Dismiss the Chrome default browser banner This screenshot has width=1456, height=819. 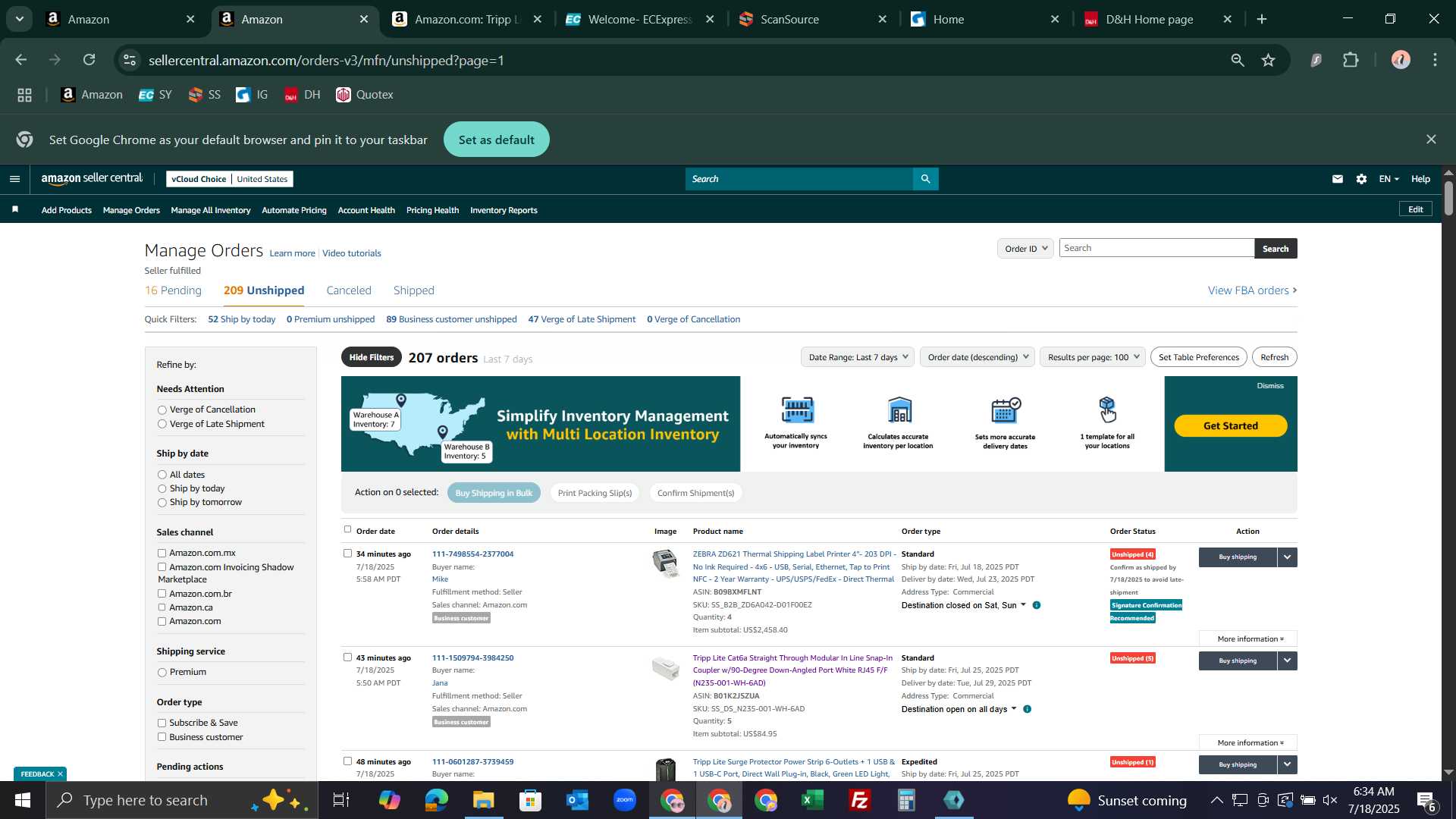[1431, 140]
